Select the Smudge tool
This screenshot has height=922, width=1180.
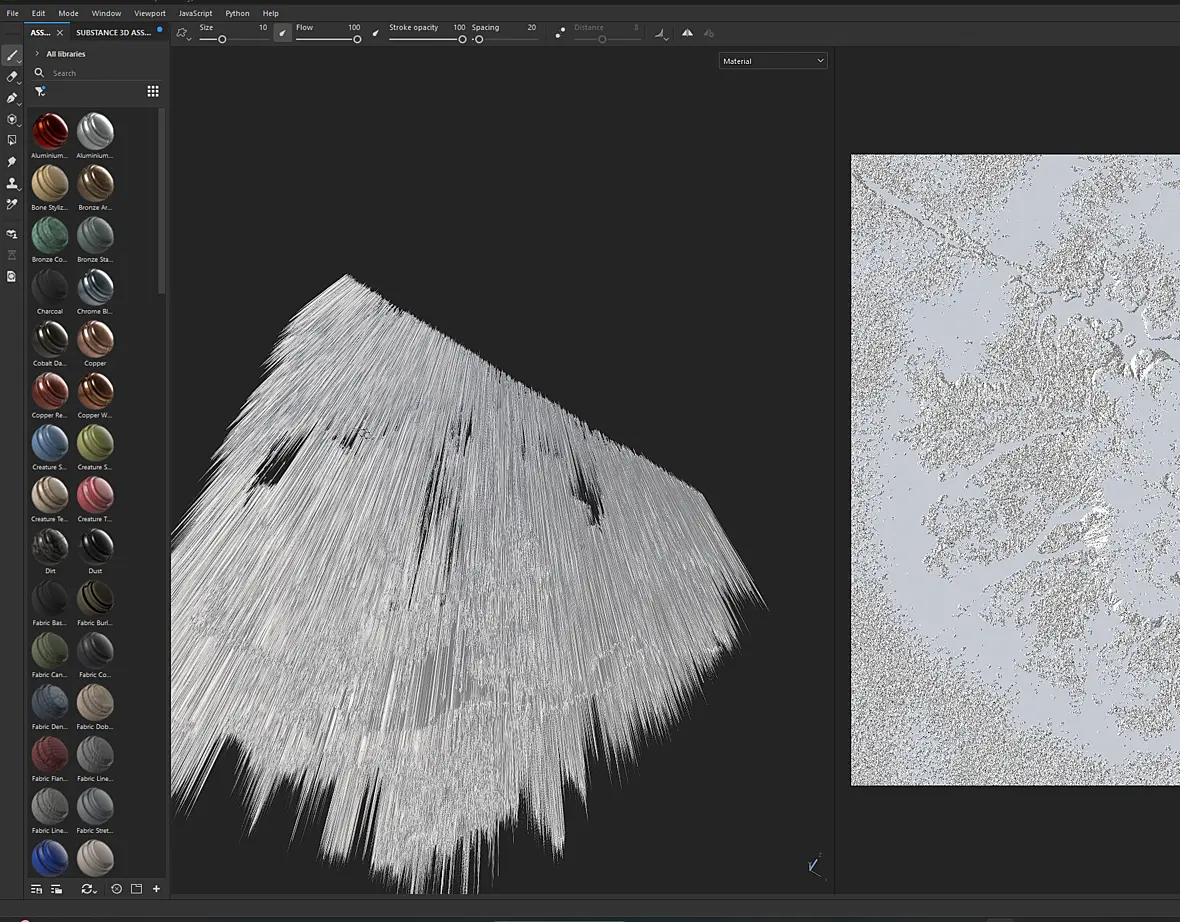(11, 161)
